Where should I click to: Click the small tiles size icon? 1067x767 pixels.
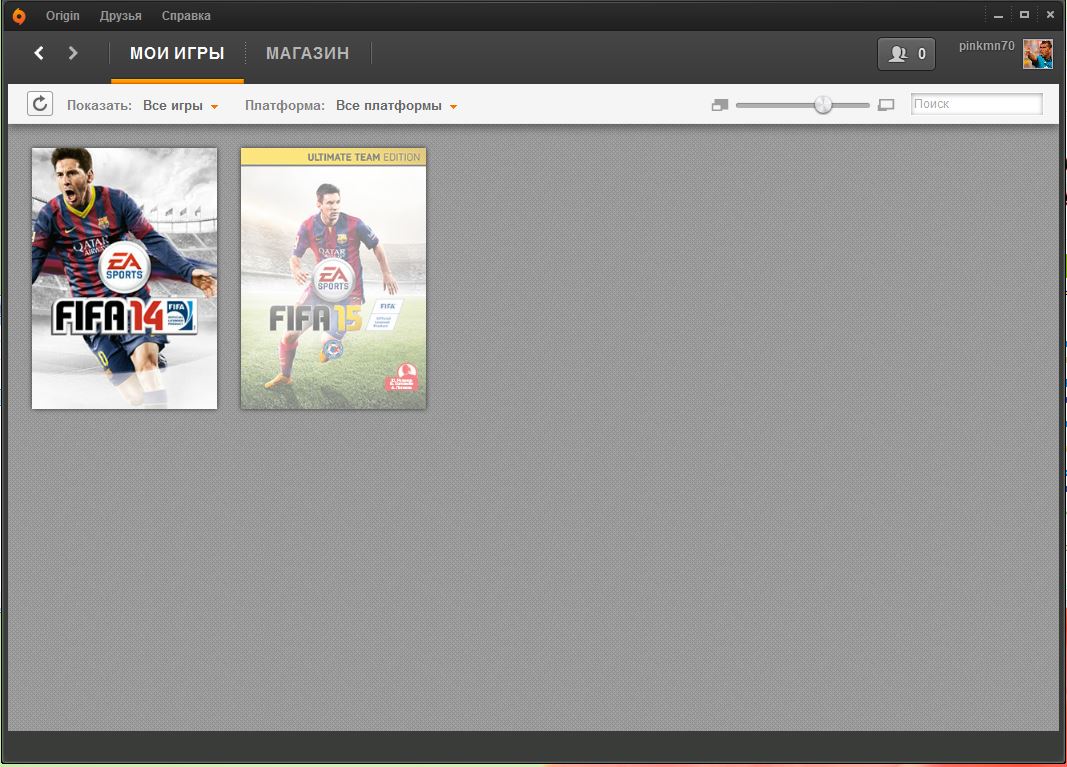point(720,105)
